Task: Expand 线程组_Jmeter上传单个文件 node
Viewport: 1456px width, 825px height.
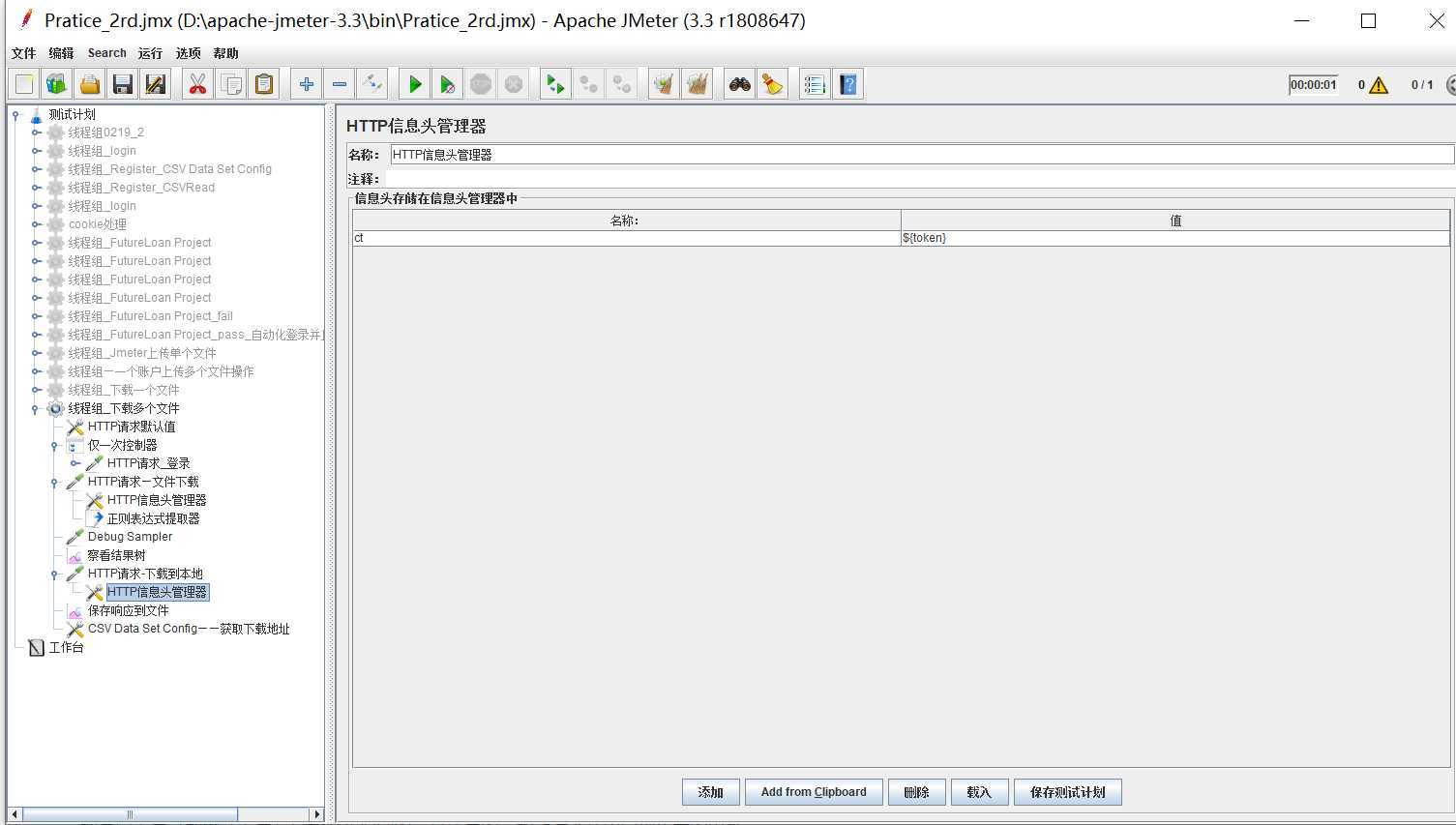Action: pyautogui.click(x=36, y=353)
